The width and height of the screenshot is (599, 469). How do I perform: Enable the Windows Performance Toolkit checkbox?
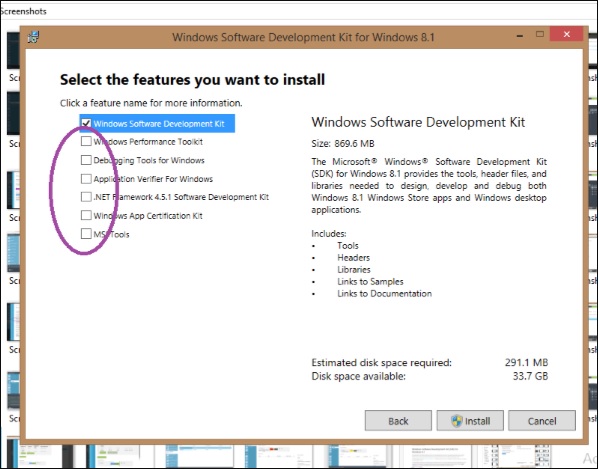tap(86, 141)
